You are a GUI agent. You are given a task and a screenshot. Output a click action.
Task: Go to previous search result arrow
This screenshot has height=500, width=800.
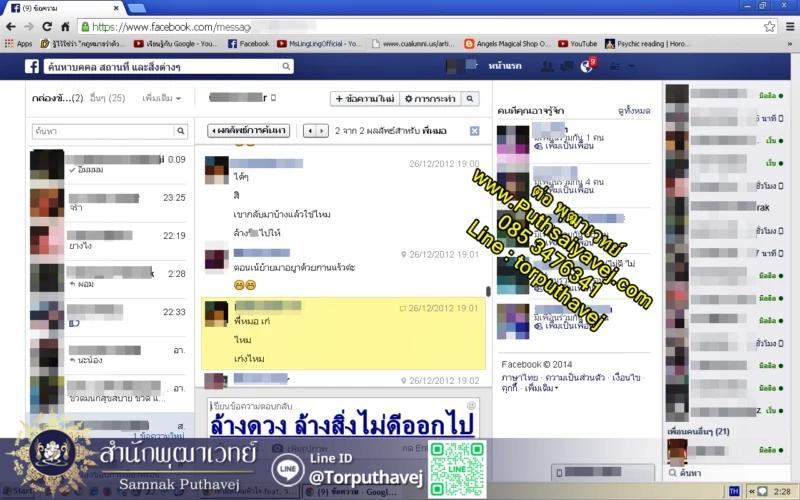click(x=310, y=131)
